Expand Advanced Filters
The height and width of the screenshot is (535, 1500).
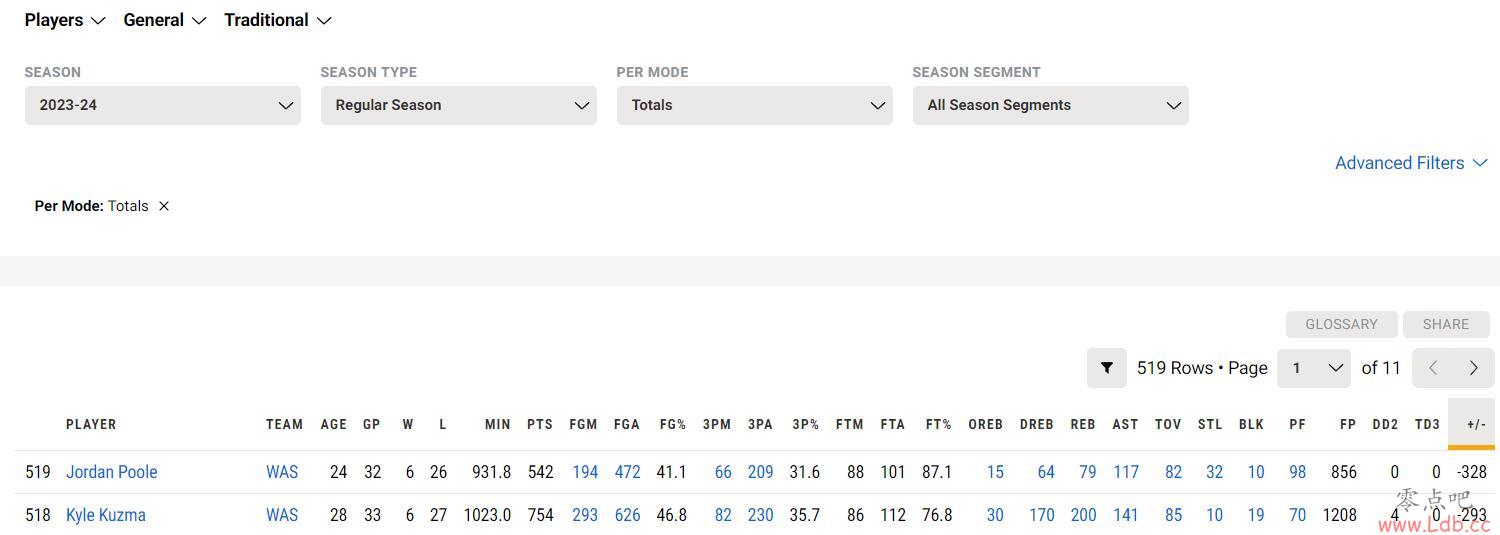pos(1411,163)
